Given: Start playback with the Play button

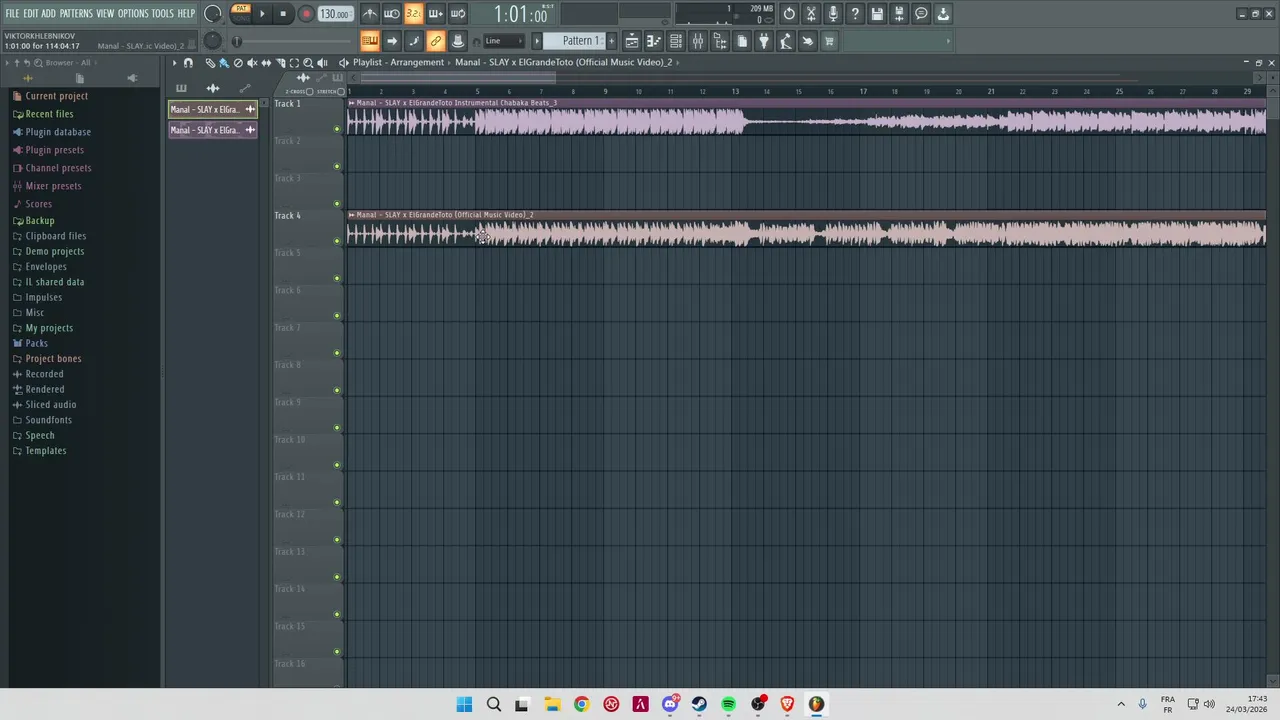Looking at the screenshot, I should 262,14.
